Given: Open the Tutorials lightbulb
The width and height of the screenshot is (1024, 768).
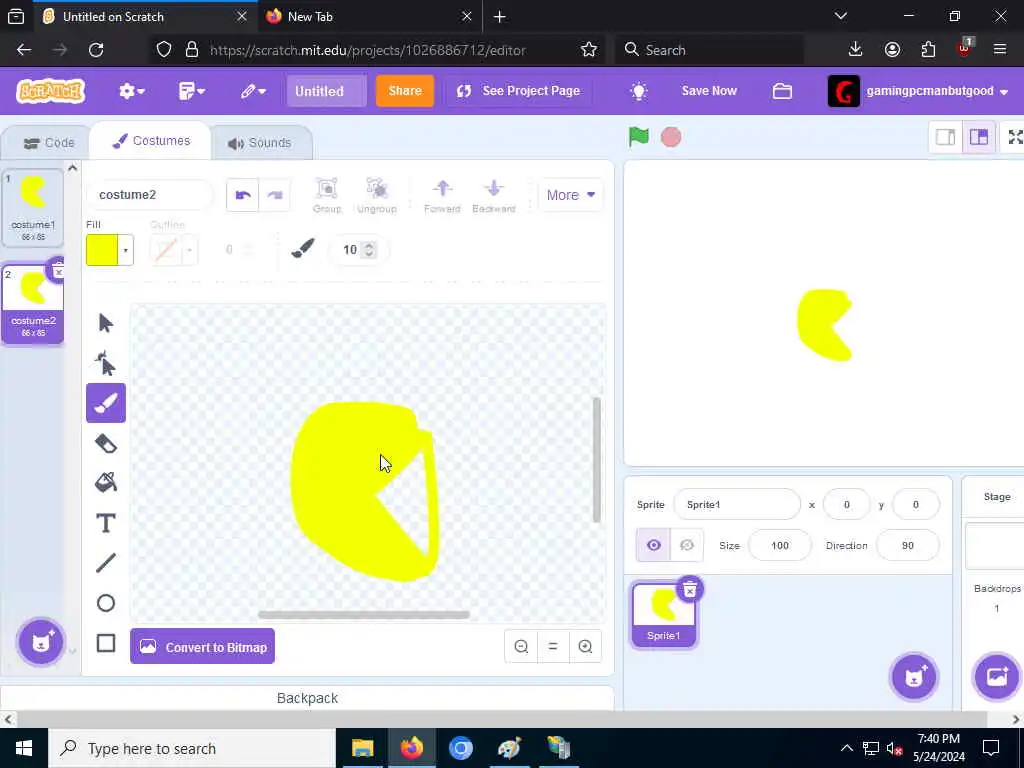Looking at the screenshot, I should pos(639,91).
